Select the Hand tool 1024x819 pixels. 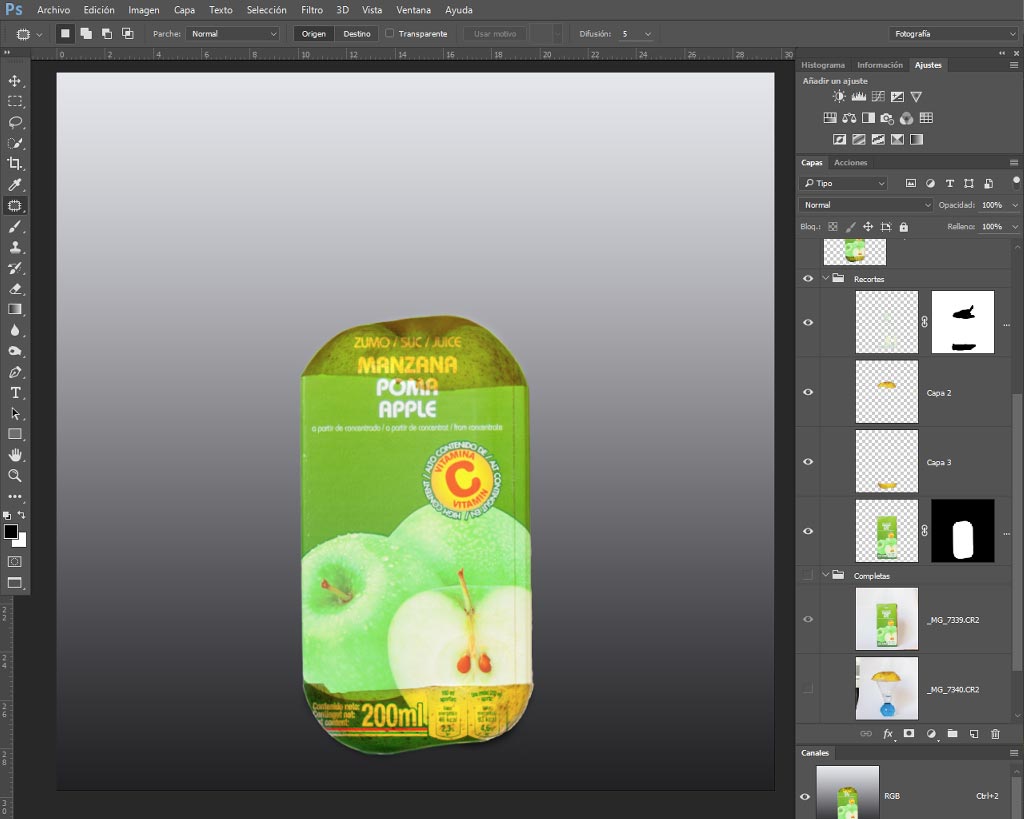pos(14,455)
